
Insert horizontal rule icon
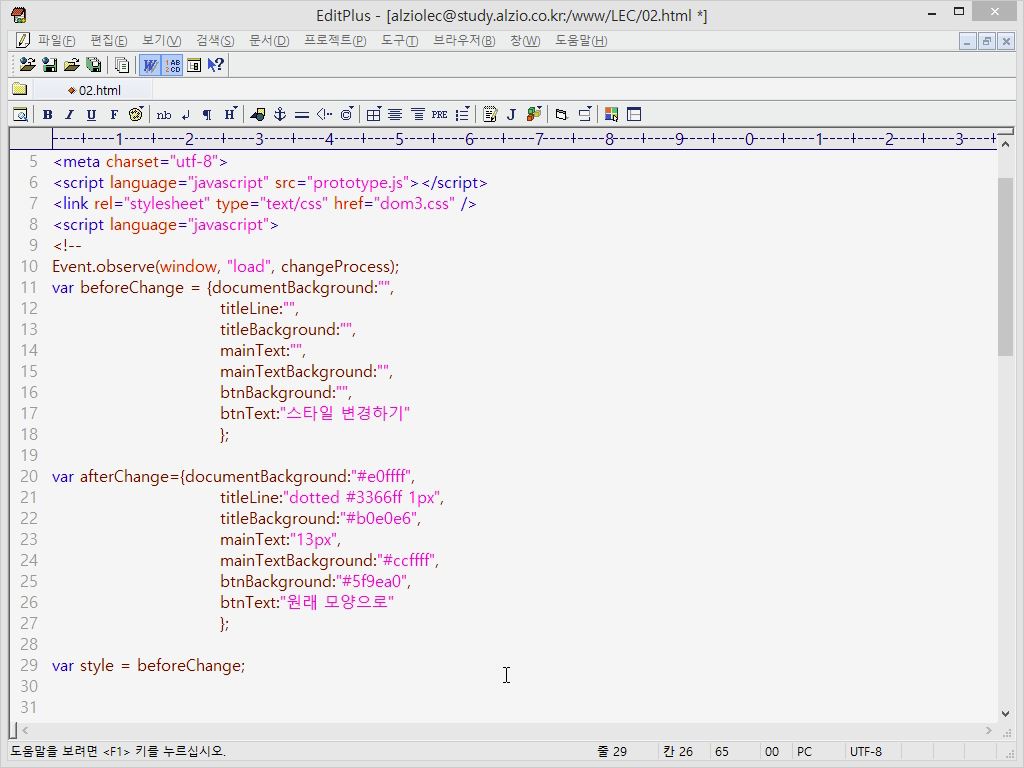302,115
